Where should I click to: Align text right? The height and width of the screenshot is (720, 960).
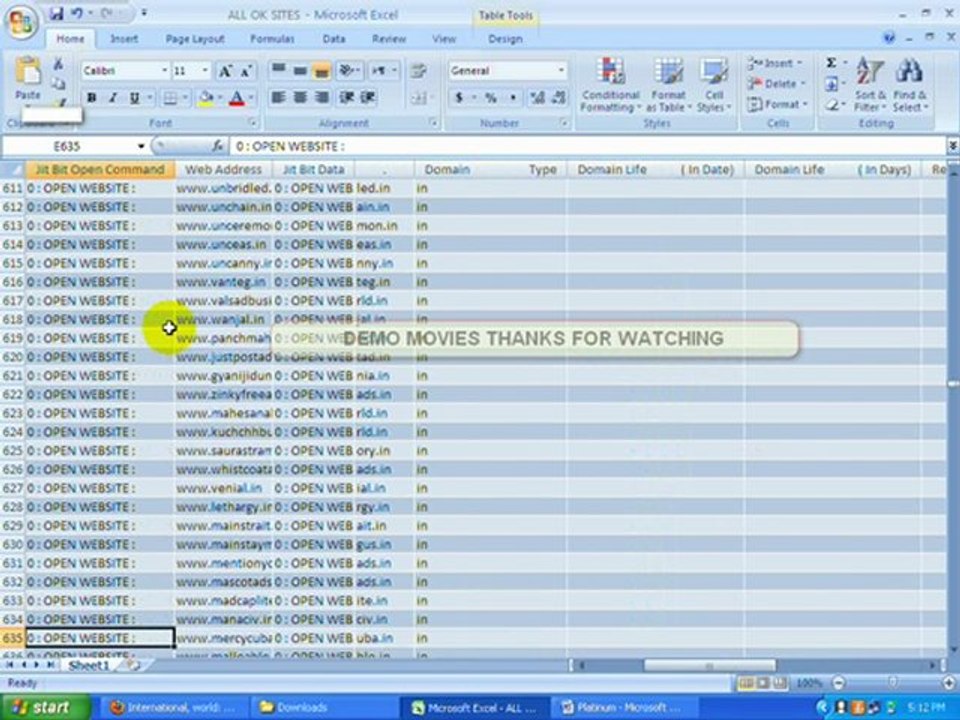coord(321,97)
